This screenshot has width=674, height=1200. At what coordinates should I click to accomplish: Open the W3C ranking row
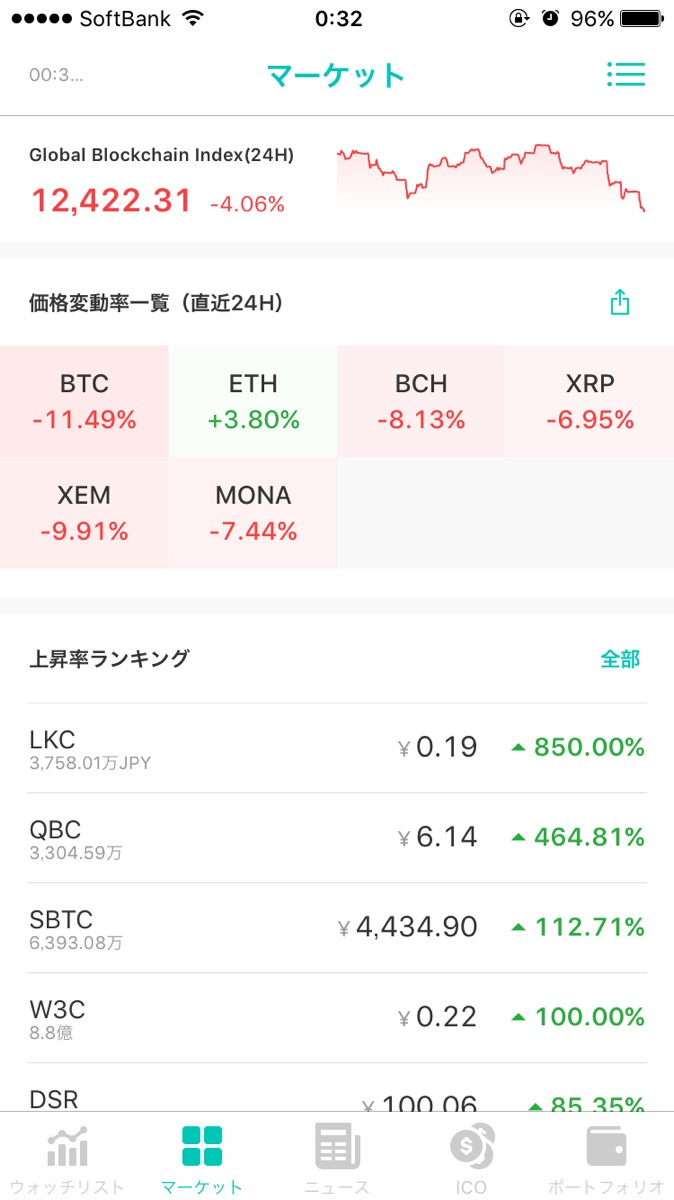pyautogui.click(x=337, y=1018)
